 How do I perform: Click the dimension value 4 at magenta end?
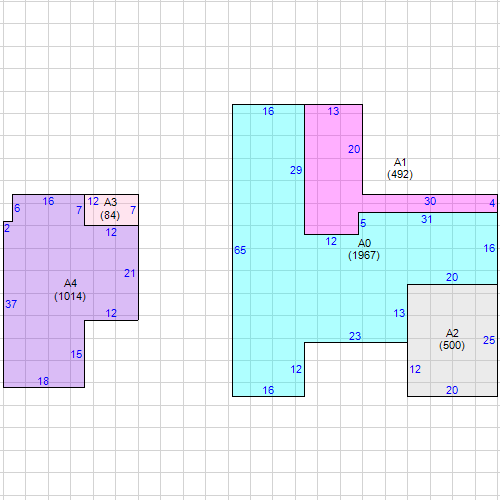pyautogui.click(x=492, y=203)
